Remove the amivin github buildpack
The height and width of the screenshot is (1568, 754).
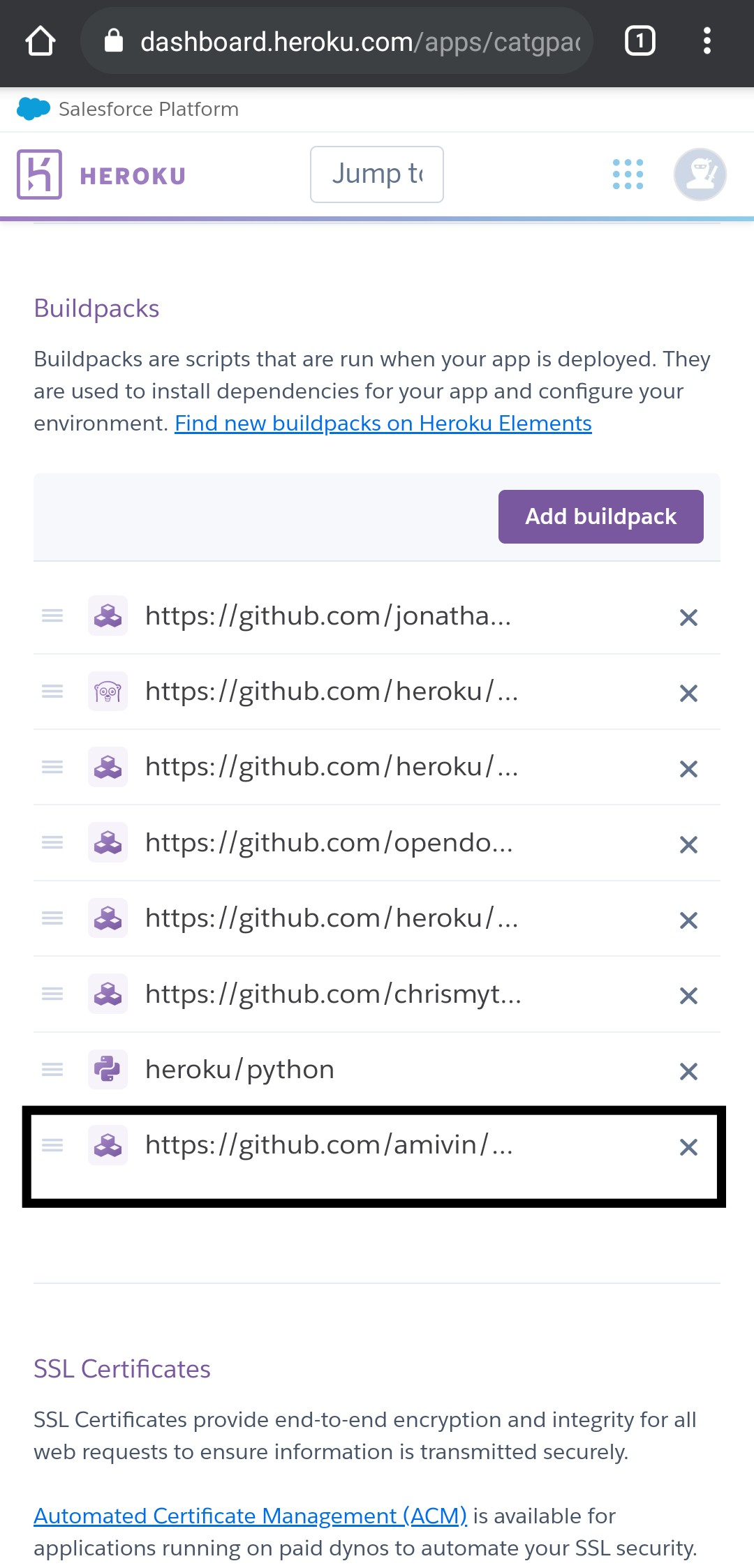688,1147
